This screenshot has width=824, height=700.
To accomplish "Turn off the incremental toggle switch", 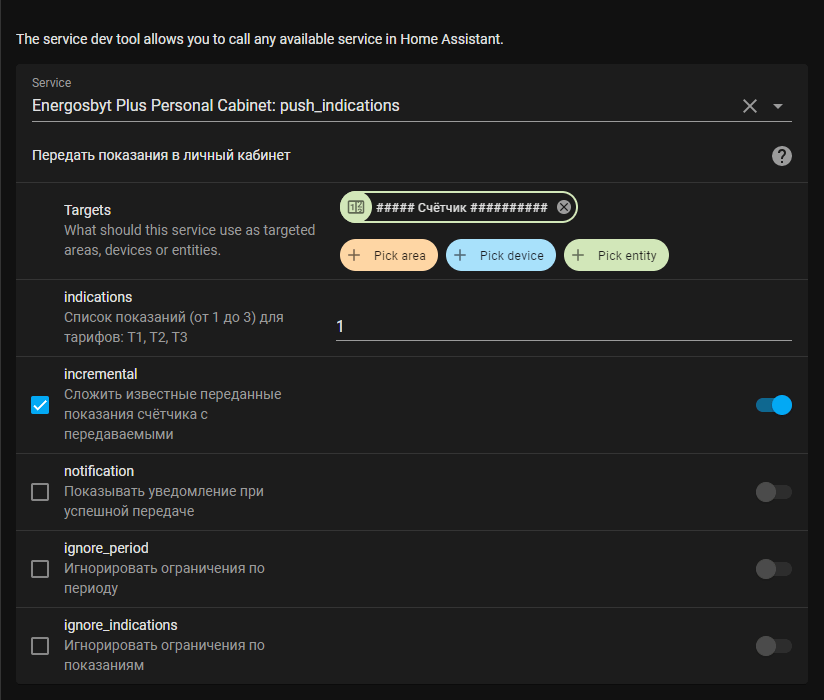I will point(774,405).
